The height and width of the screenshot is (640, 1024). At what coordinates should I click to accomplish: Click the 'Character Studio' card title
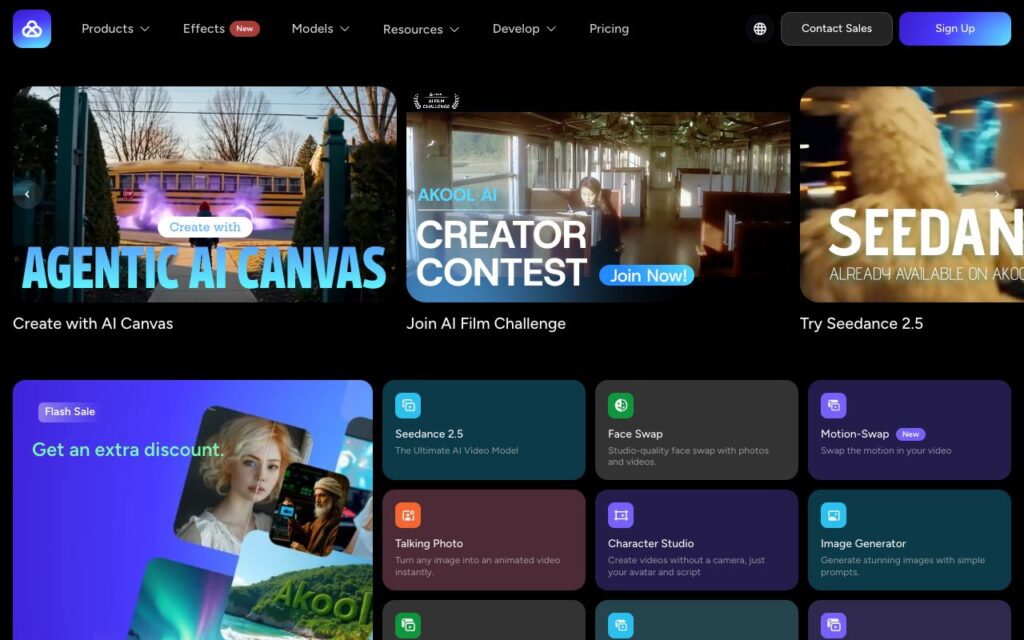[x=650, y=543]
